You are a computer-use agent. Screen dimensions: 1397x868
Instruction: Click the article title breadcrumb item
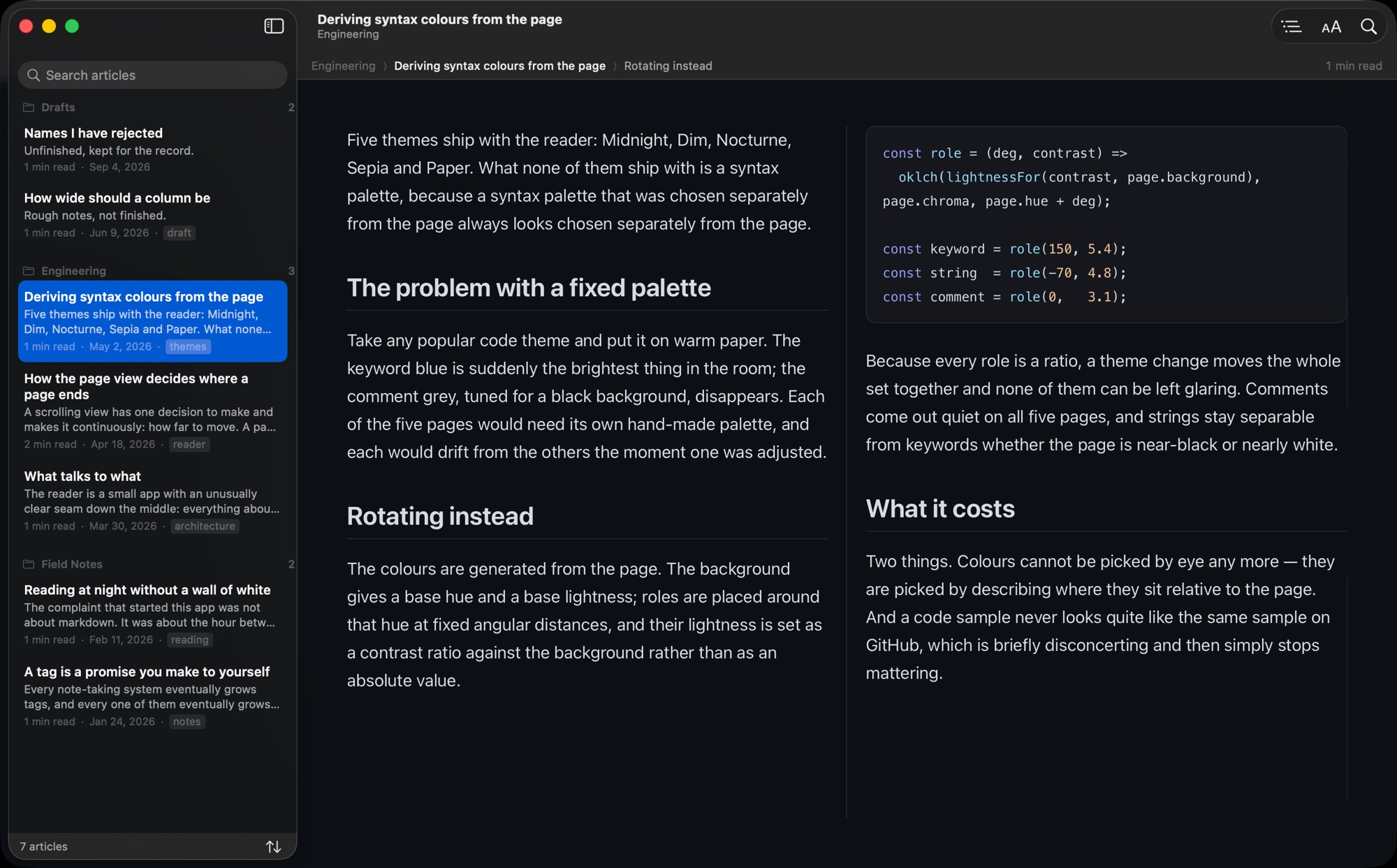click(x=499, y=66)
